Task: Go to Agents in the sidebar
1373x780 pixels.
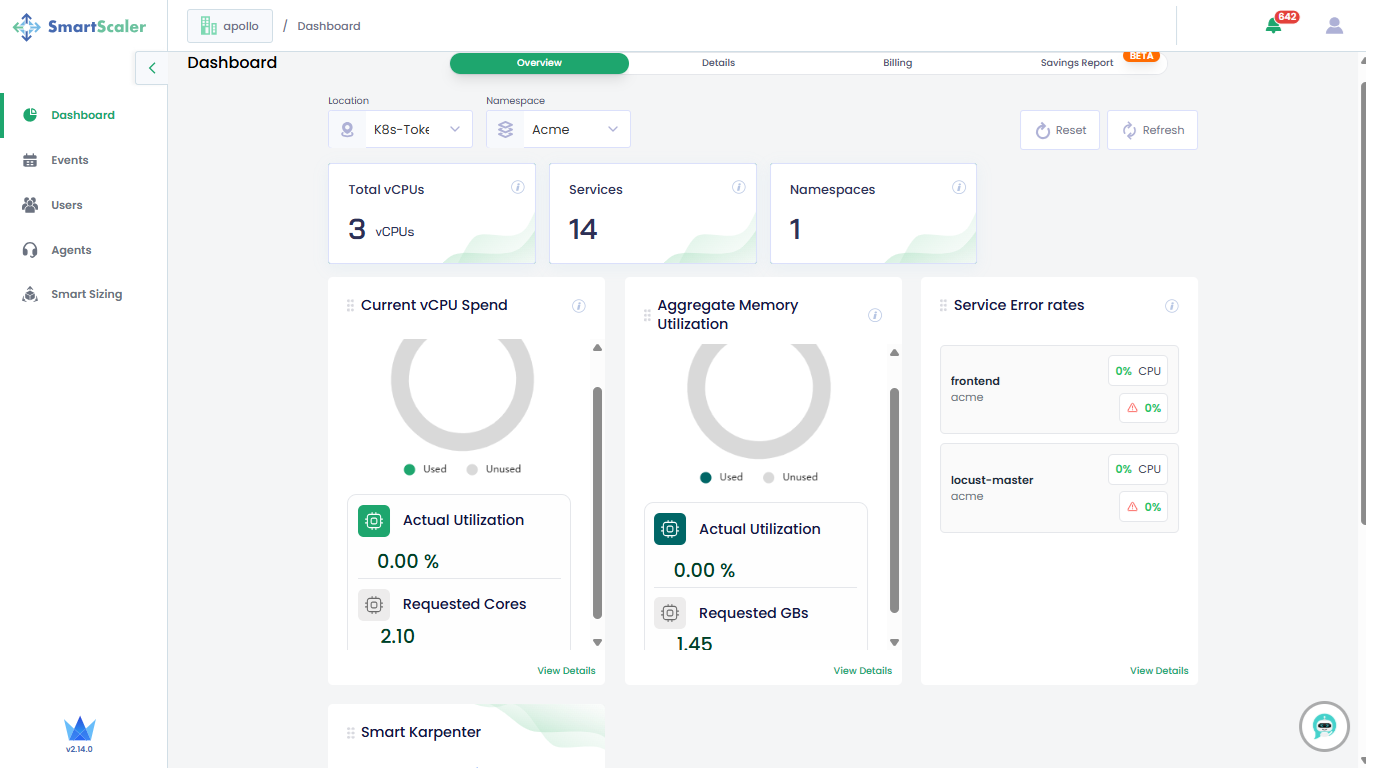Action: click(71, 250)
